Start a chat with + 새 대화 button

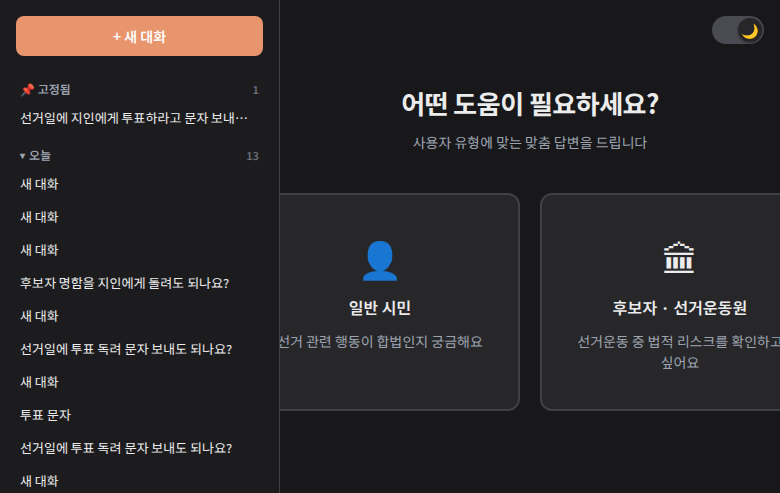[139, 36]
